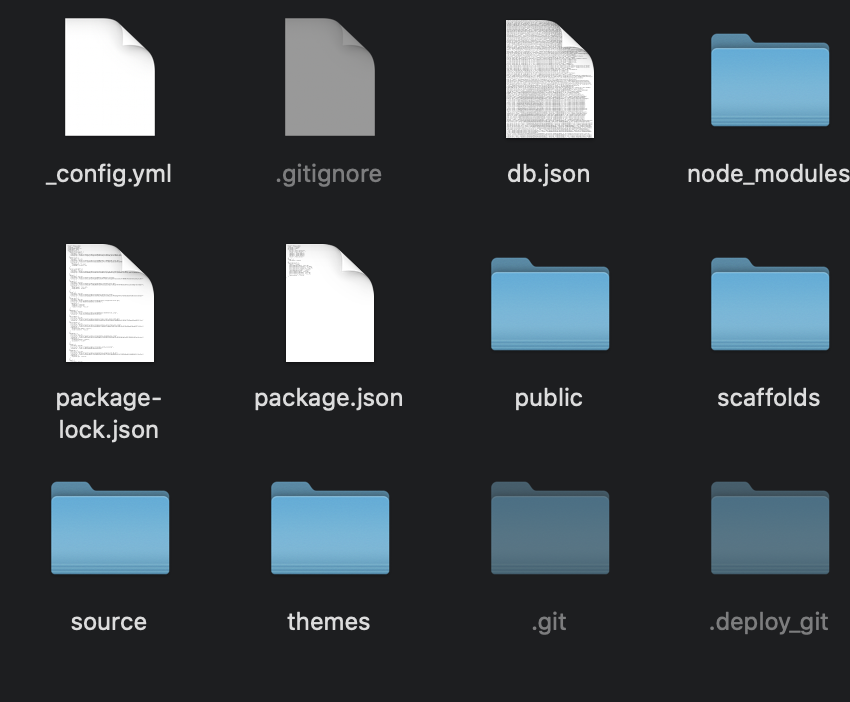Screen dimensions: 850x702
Task: Select the source folder icon
Action: pos(109,528)
